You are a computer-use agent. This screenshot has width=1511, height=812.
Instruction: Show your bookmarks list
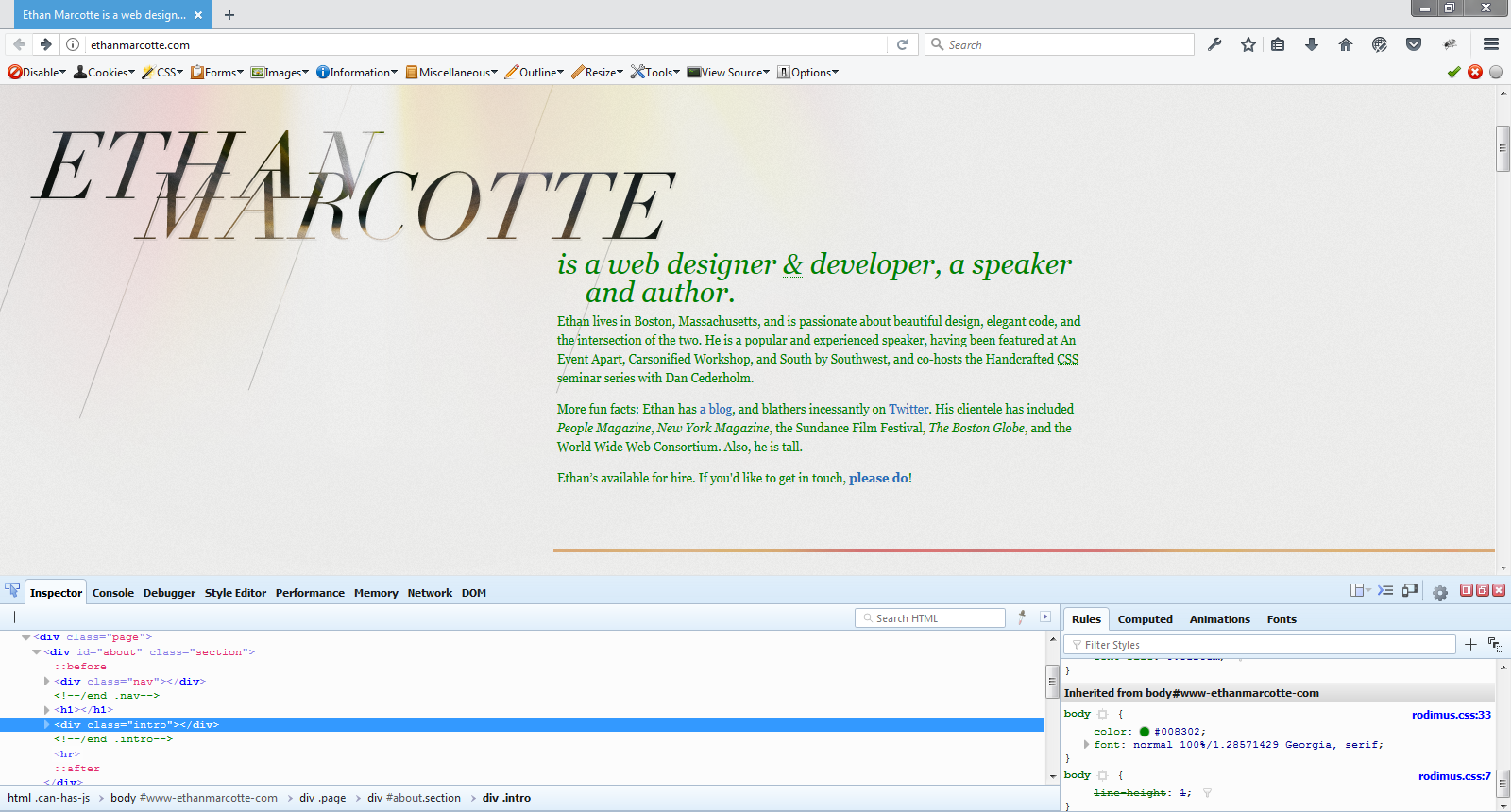[x=1278, y=44]
